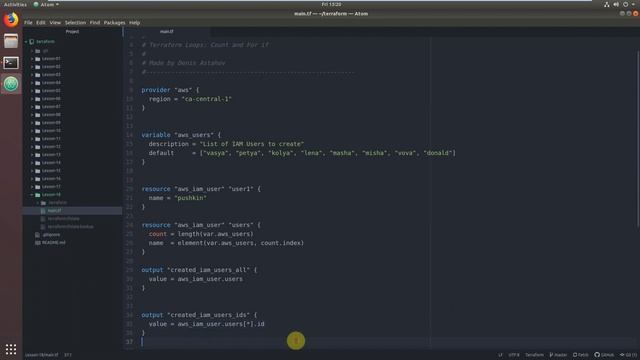640x360 pixels.
Task: Click on "donald" in users list
Action: click(x=438, y=153)
